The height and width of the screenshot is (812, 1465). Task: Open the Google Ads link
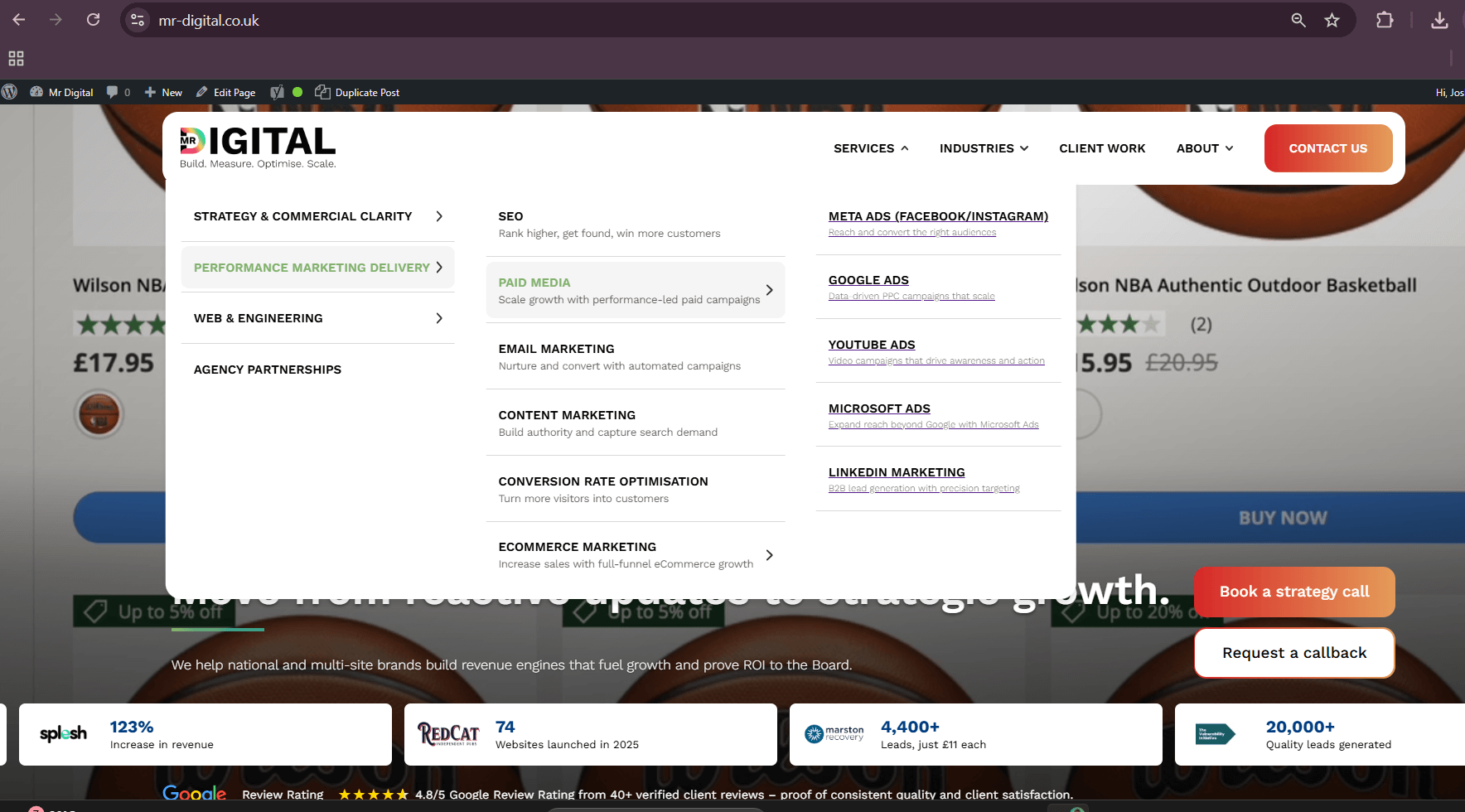tap(868, 280)
